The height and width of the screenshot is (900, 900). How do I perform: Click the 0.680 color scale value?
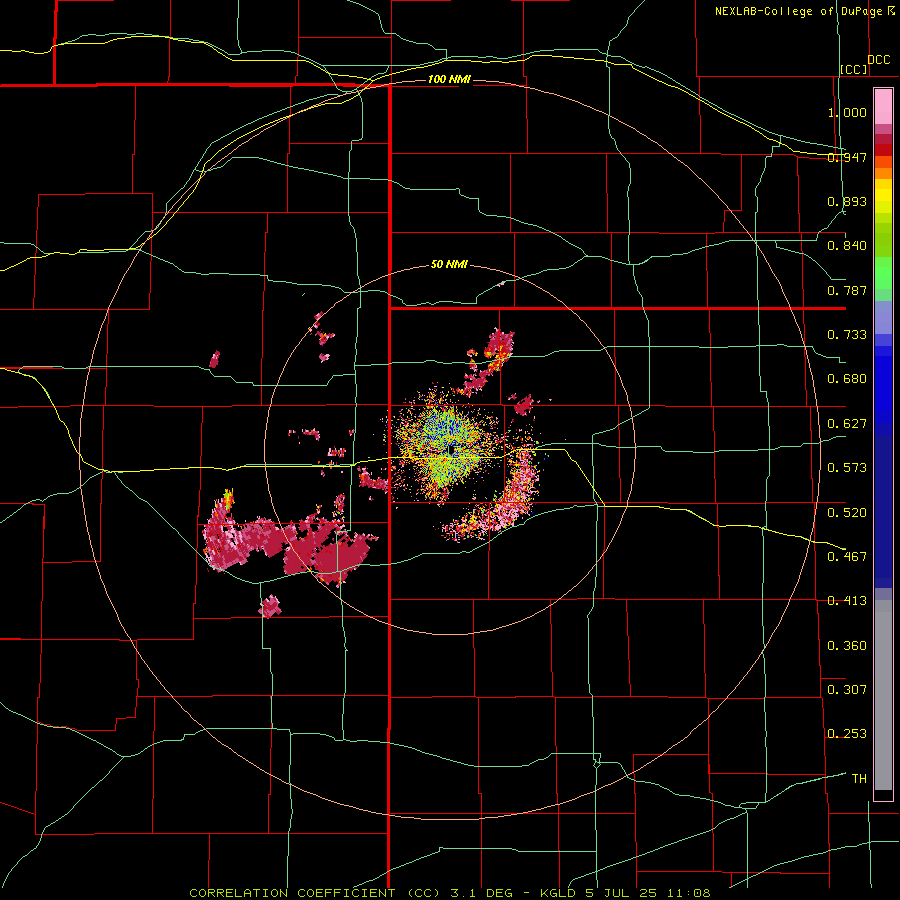(847, 379)
